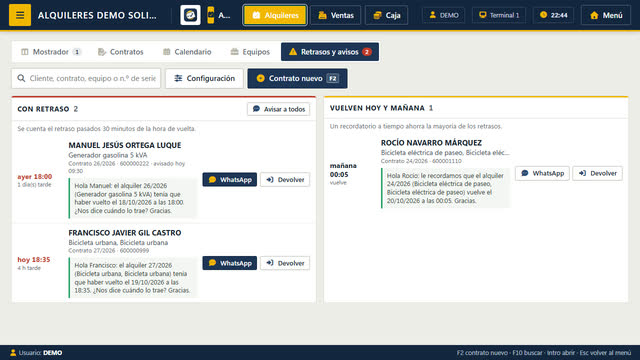Screen dimensions: 640x360
Task: Click the F2 shortcut badge
Action: point(333,78)
